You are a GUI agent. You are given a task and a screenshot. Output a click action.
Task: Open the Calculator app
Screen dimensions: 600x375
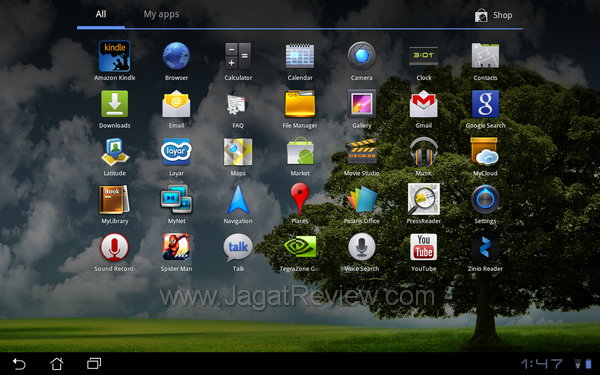coord(238,56)
